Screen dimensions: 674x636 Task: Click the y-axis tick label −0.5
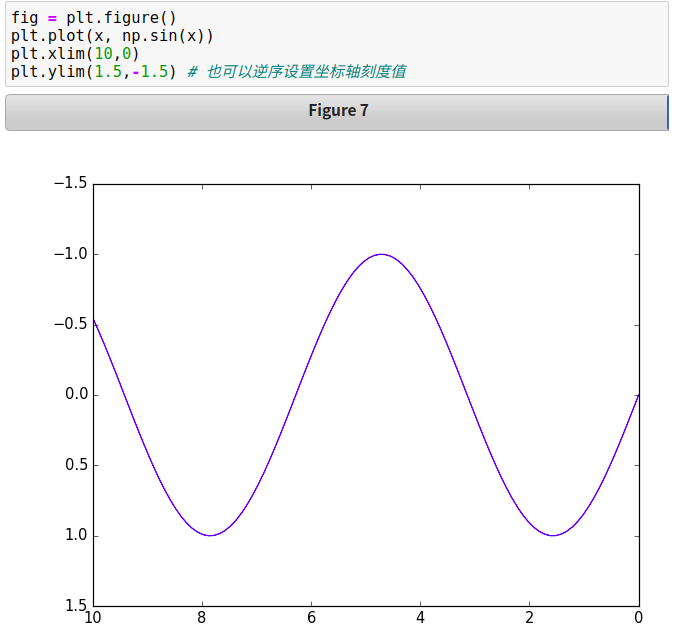click(71, 324)
